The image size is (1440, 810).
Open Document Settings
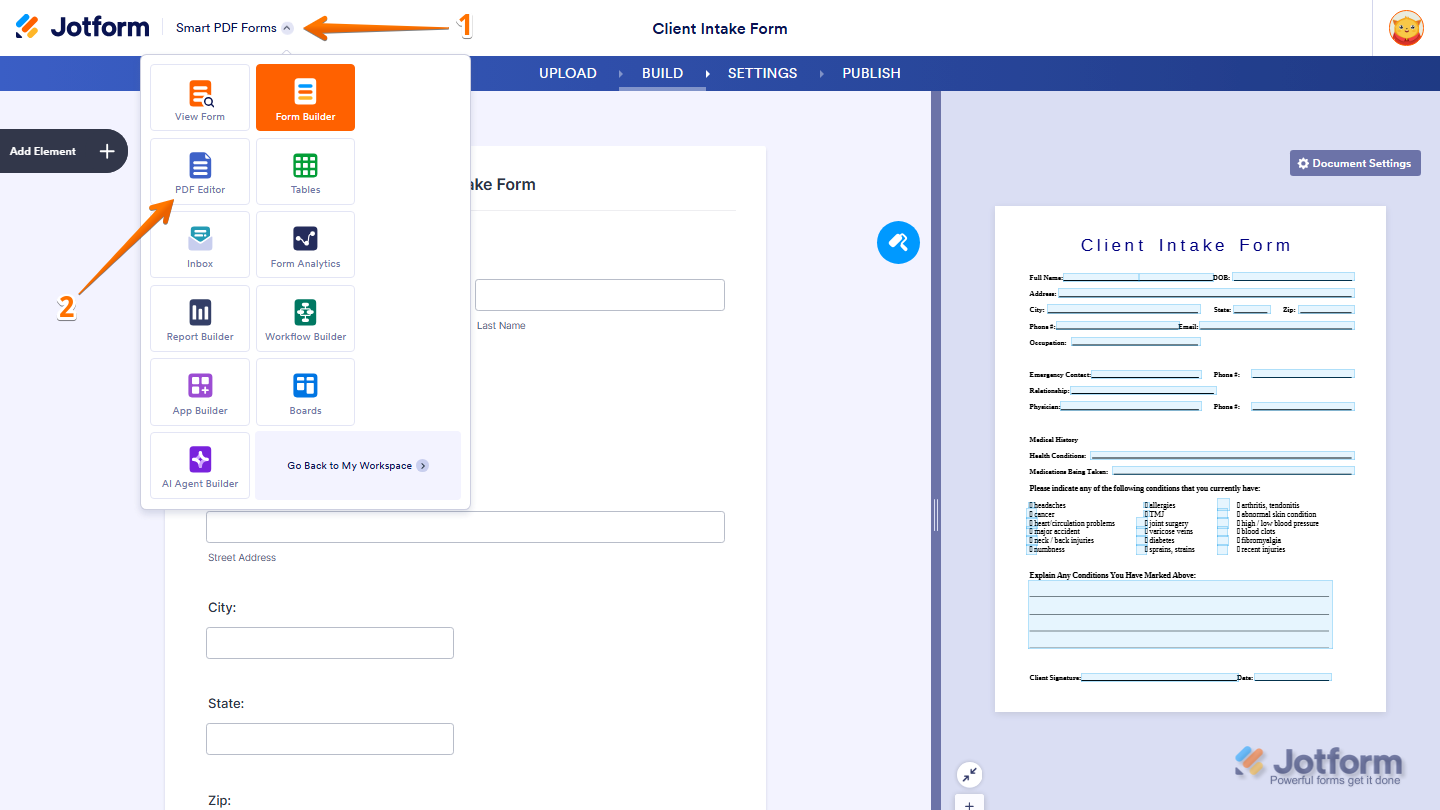(1355, 163)
